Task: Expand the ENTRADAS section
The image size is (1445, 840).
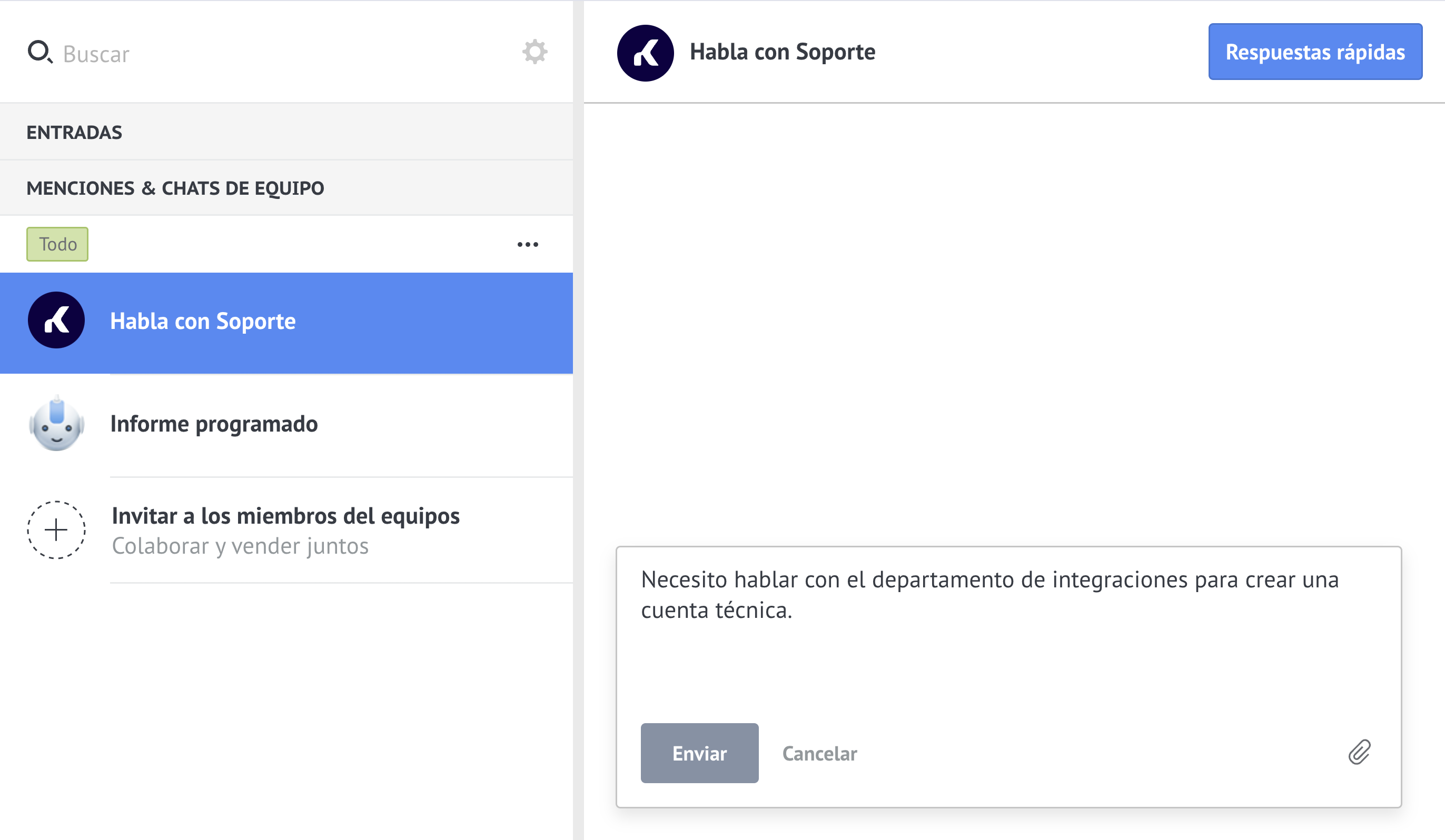Action: pos(75,132)
